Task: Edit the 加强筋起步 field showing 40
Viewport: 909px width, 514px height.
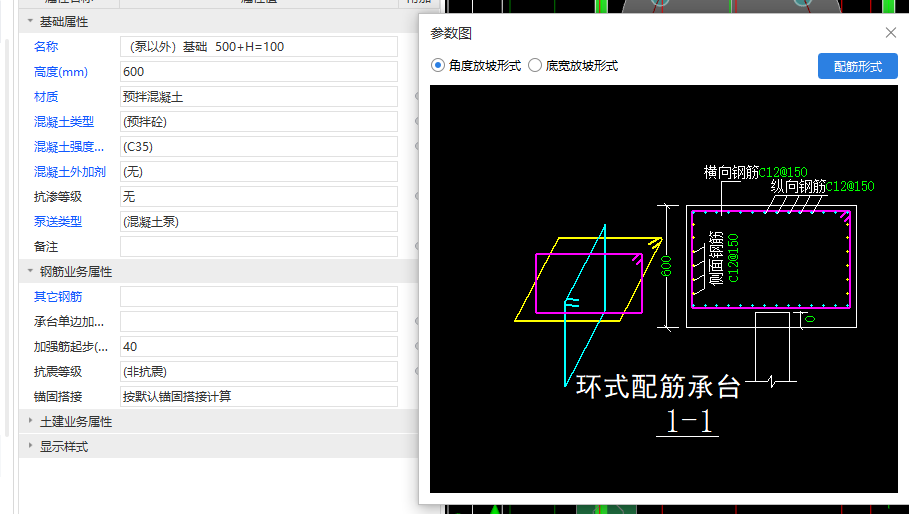Action: click(259, 347)
